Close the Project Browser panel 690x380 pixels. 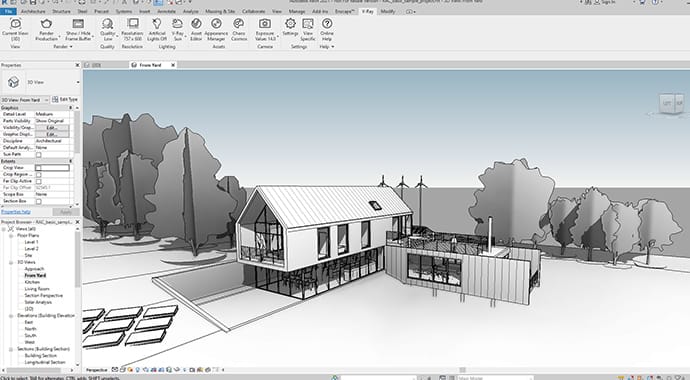pos(77,222)
